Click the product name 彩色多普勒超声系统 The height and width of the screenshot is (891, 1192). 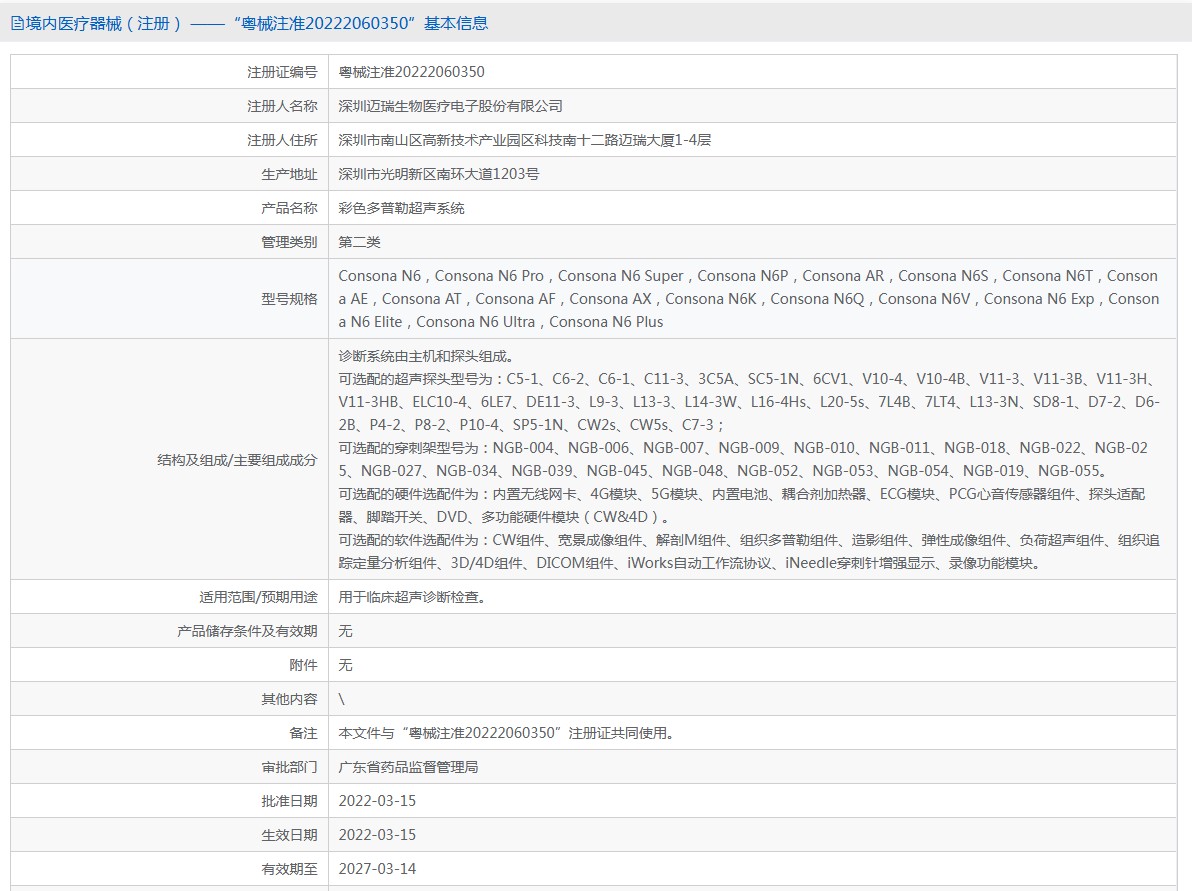[x=401, y=208]
